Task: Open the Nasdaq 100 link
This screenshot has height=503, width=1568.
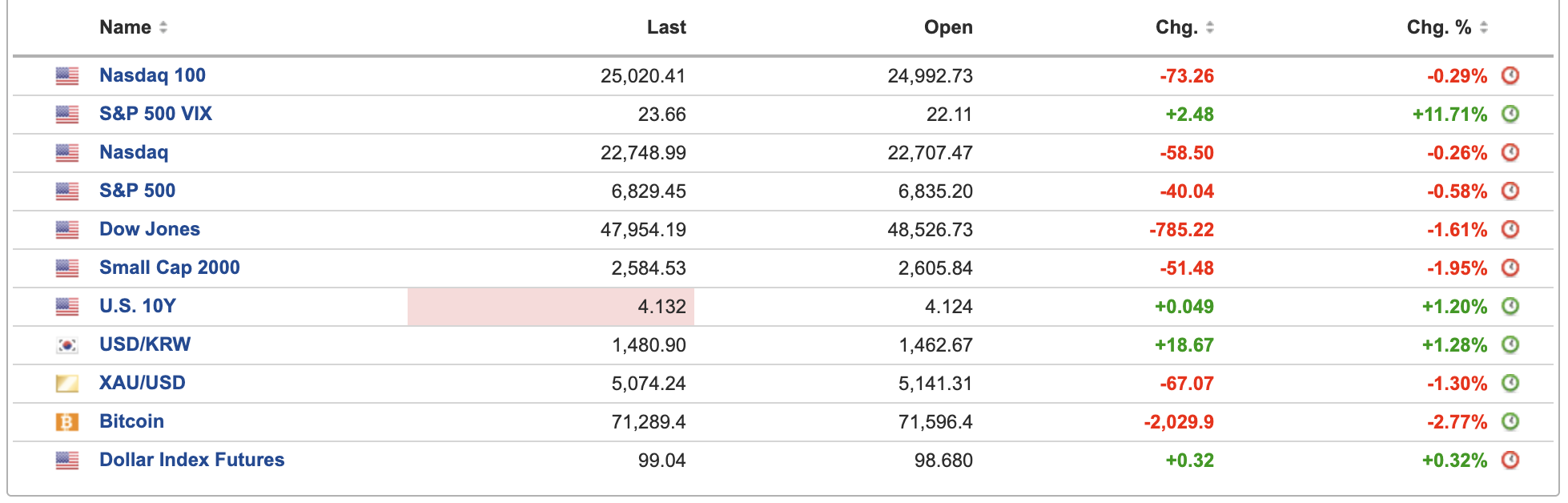Action: point(152,75)
